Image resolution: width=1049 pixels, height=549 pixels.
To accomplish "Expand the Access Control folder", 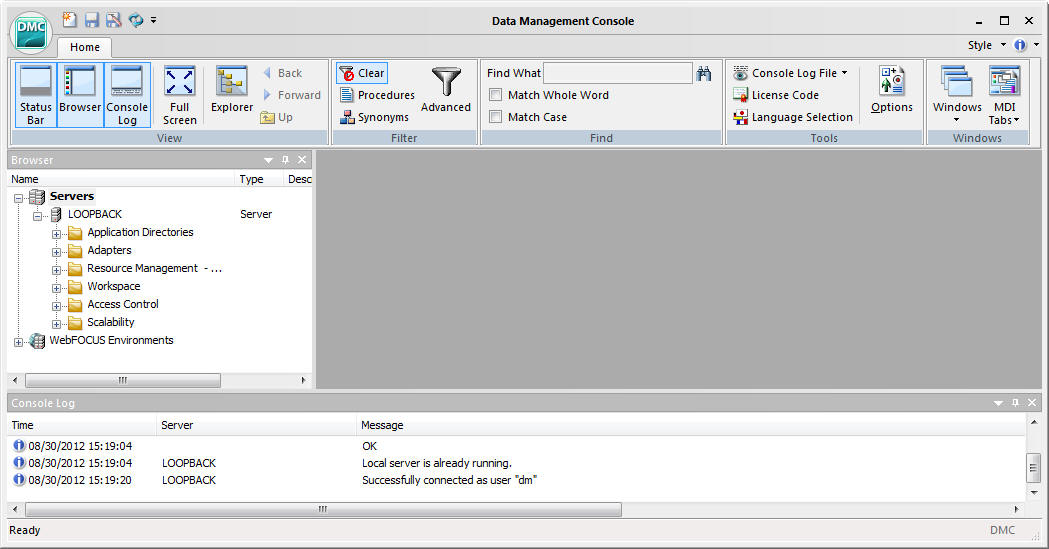I will (x=56, y=306).
